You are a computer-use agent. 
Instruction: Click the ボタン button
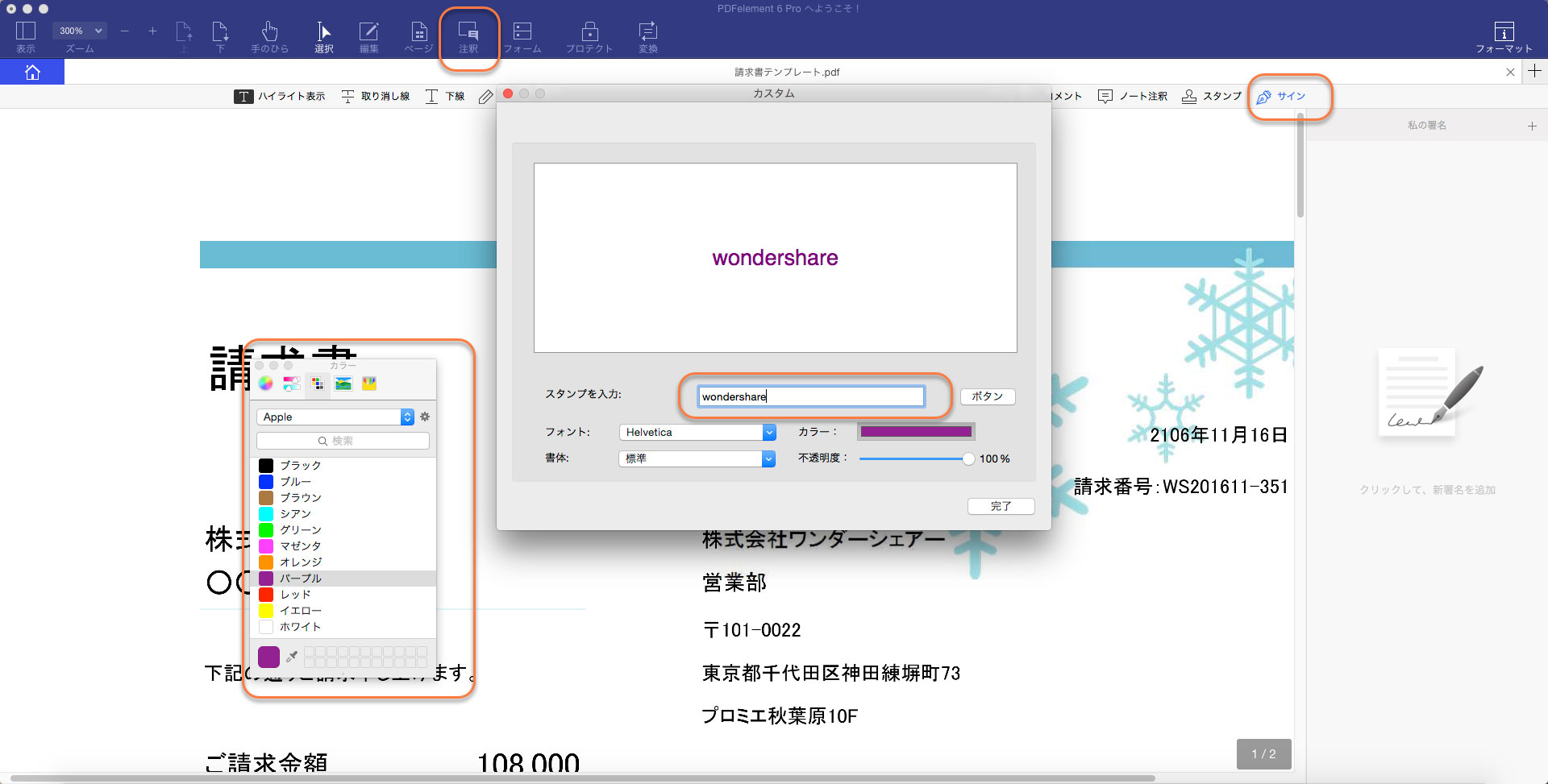(988, 396)
